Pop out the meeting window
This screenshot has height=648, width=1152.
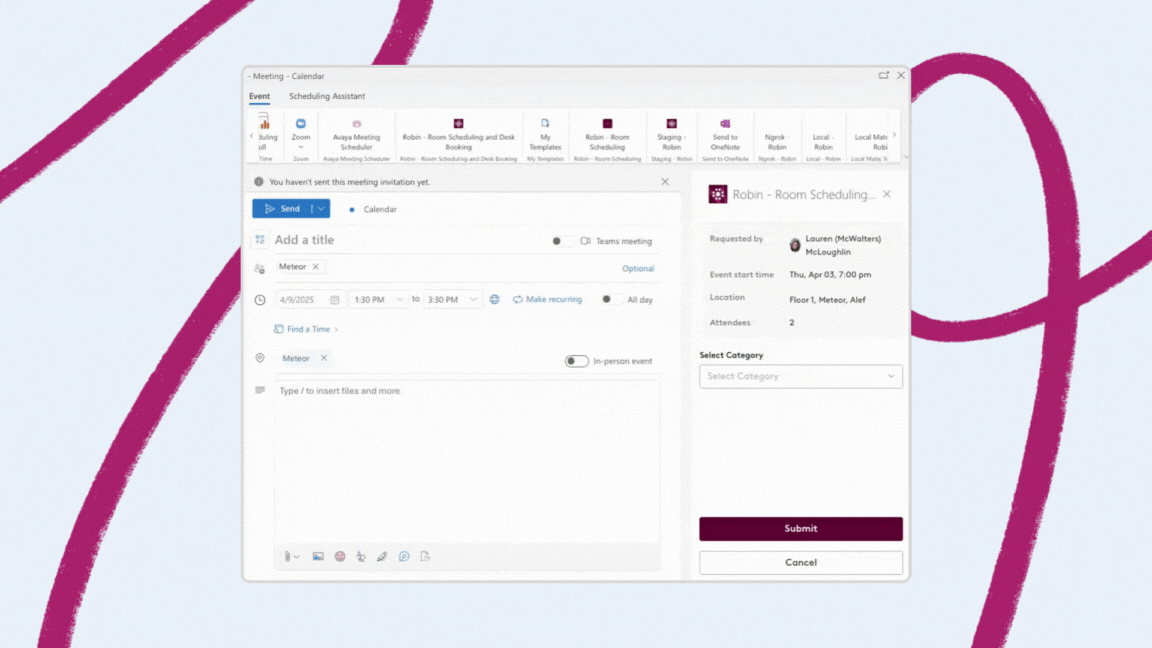pos(884,75)
